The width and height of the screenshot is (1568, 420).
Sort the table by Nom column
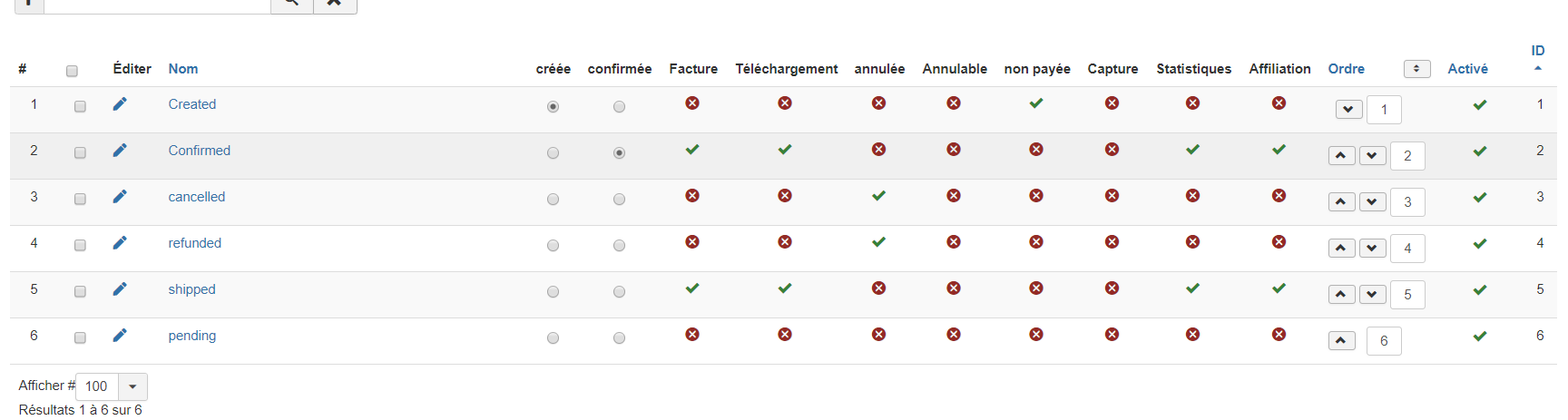pos(183,69)
